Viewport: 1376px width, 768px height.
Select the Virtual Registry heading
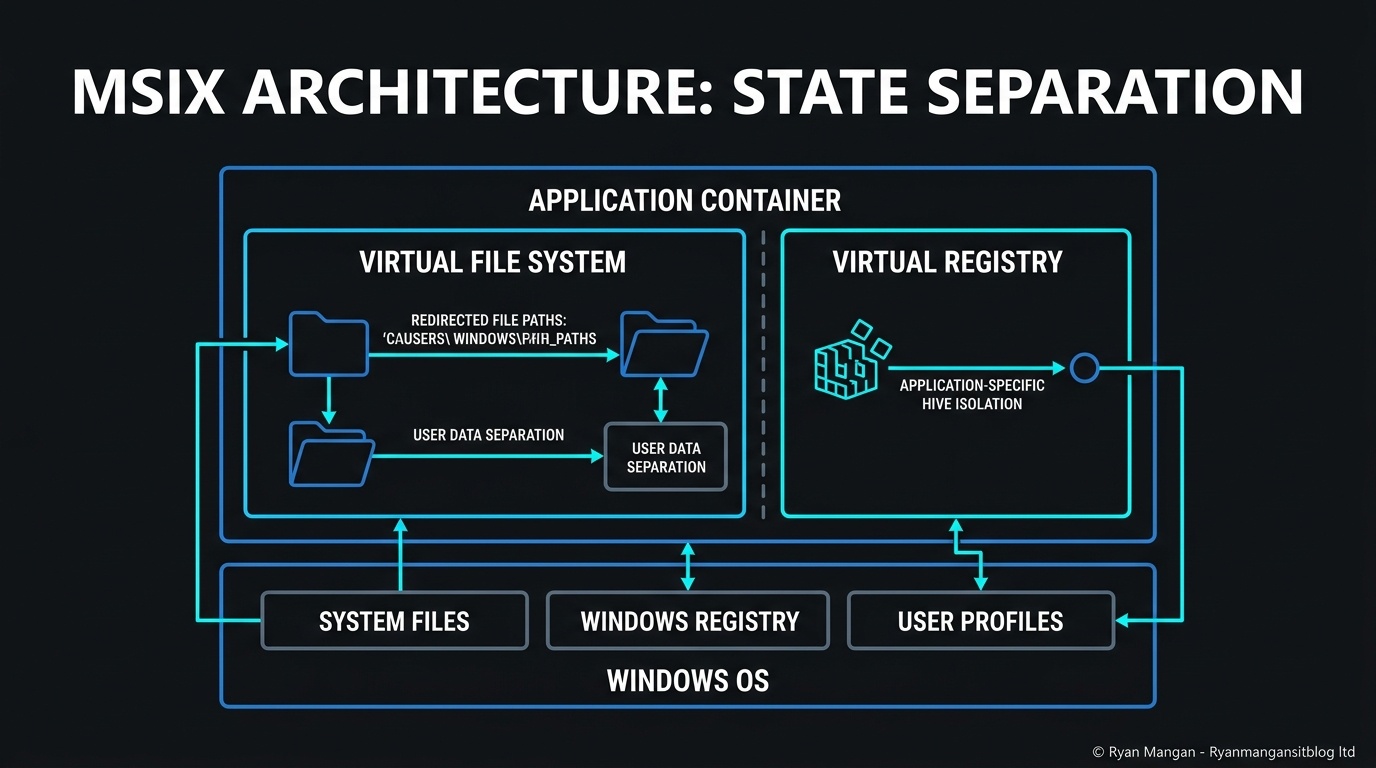[x=947, y=262]
